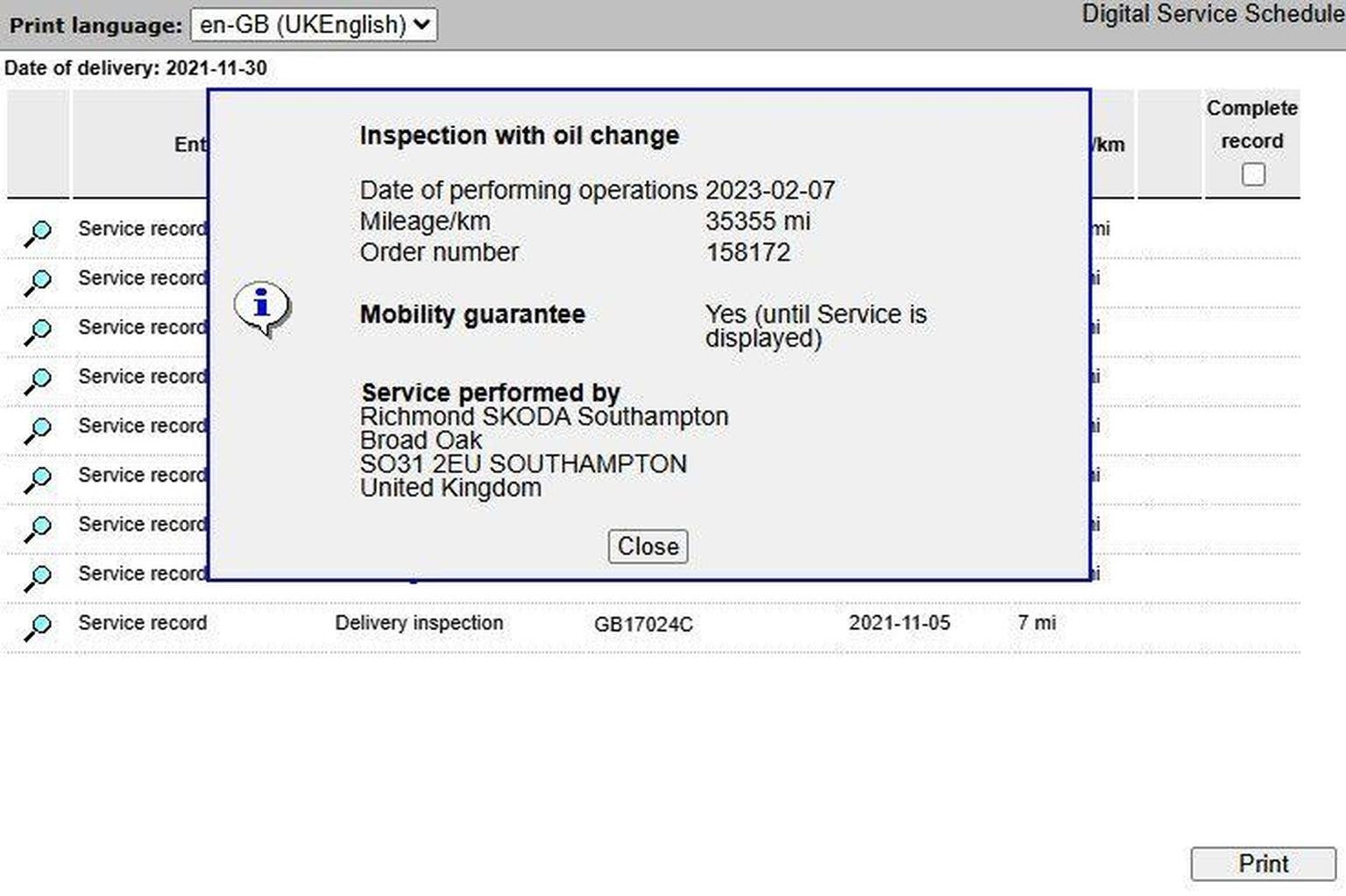Click magnifier icon on seventh service record

click(x=38, y=527)
